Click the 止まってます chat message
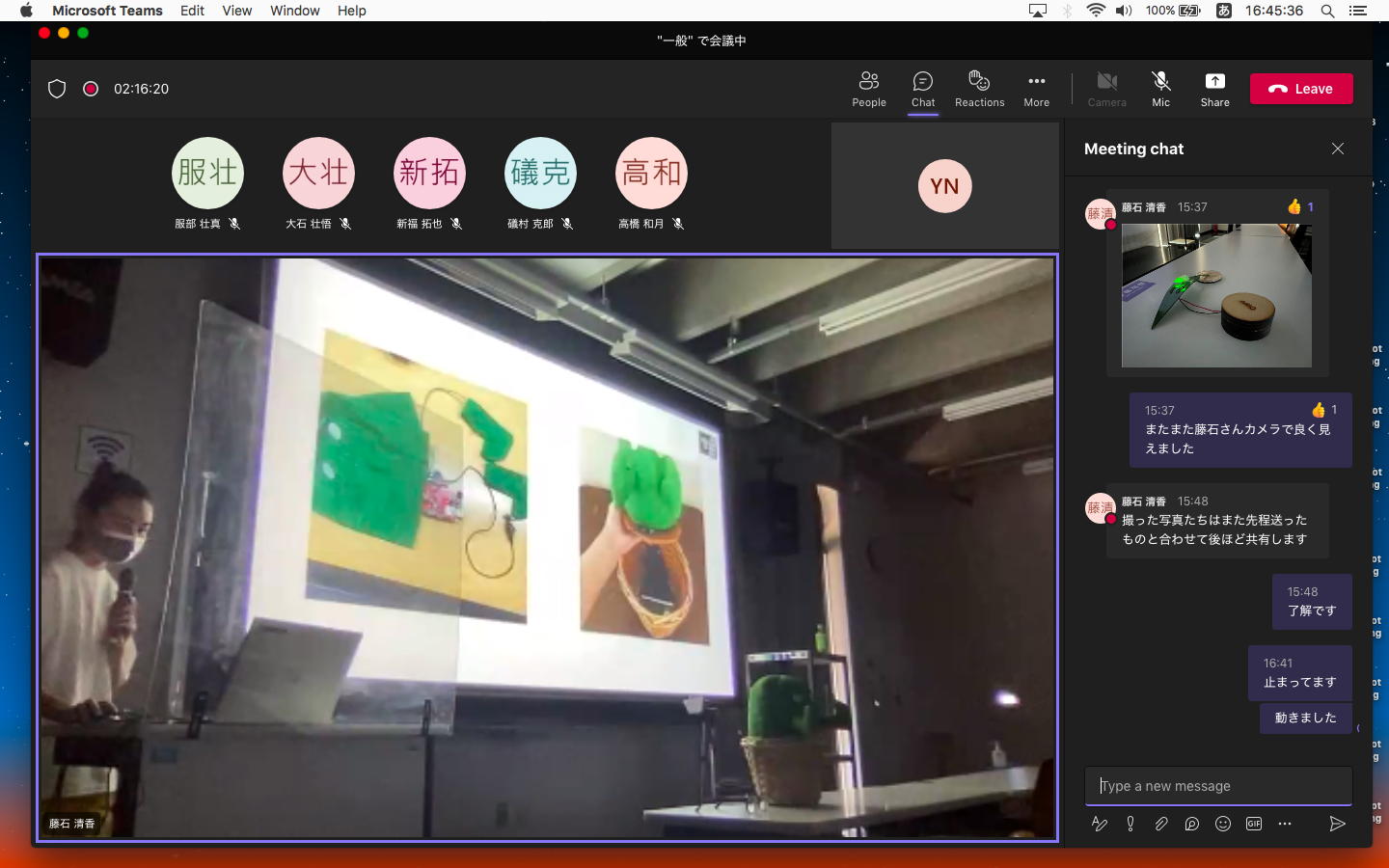 (1299, 672)
